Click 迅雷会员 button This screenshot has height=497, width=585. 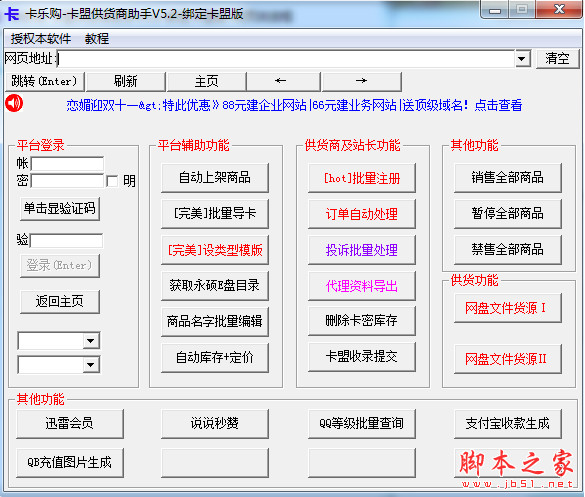70,423
